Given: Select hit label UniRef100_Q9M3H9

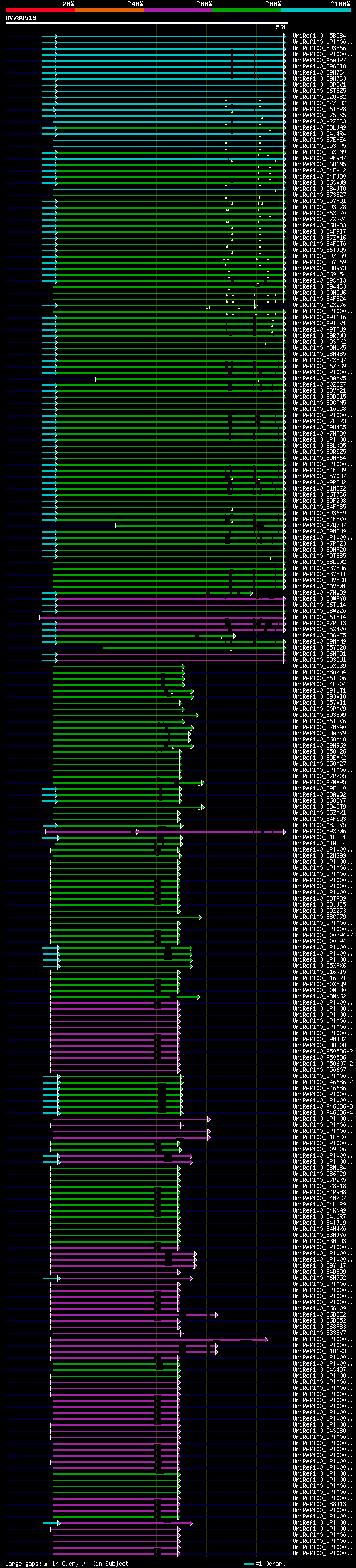Looking at the screenshot, I should pos(319,531).
